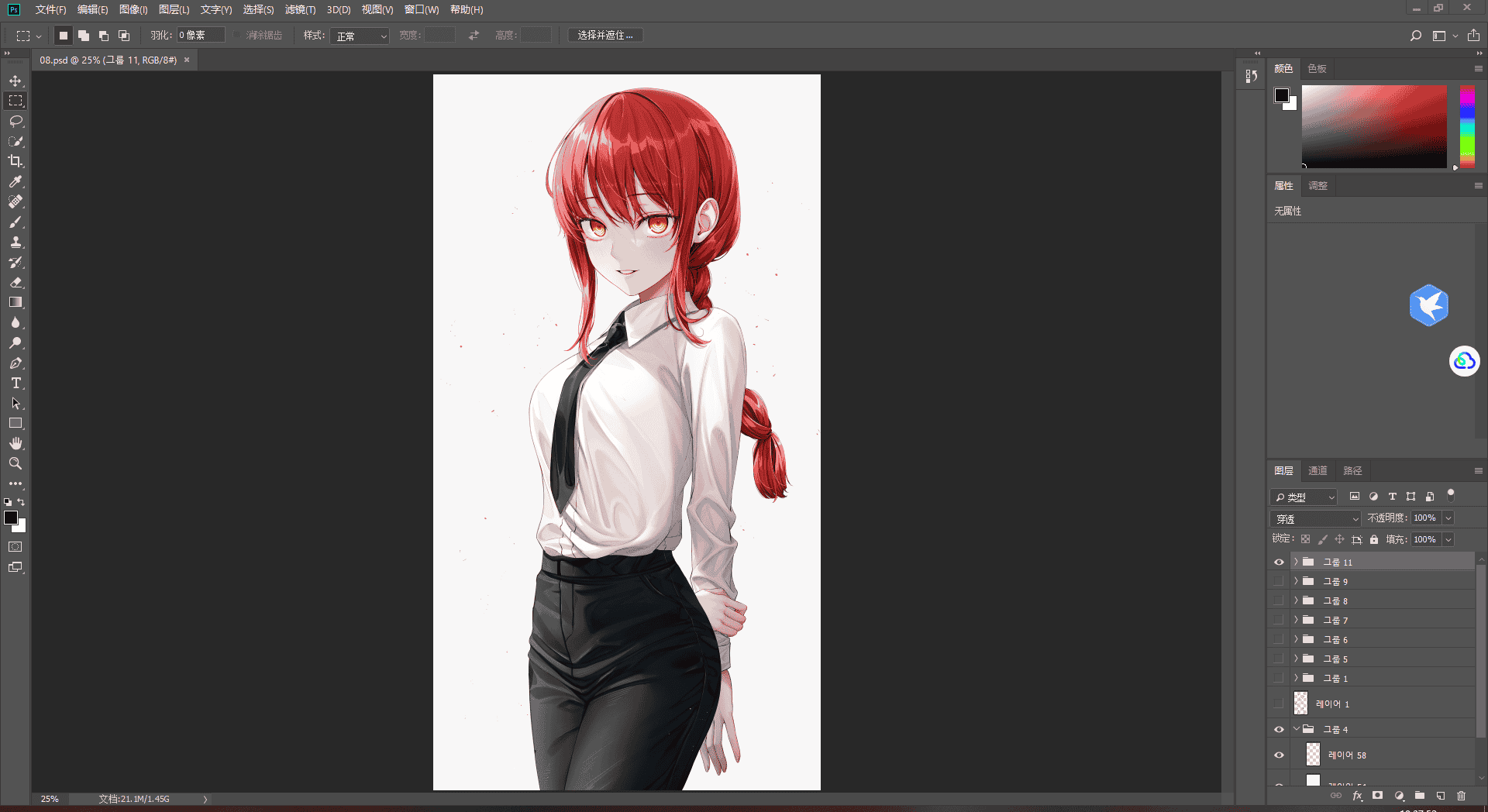This screenshot has height=812, width=1488.
Task: Select the Clone Stamp tool
Action: (x=15, y=242)
